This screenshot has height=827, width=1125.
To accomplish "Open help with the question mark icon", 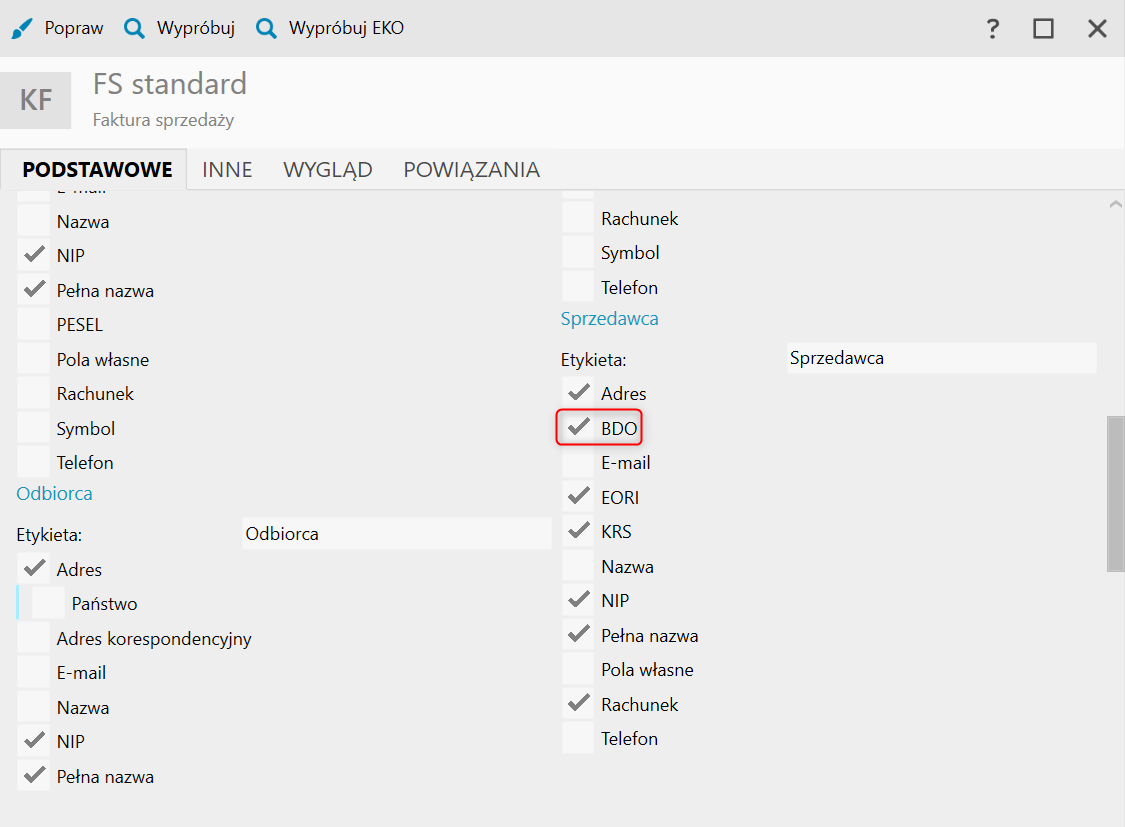I will (992, 28).
